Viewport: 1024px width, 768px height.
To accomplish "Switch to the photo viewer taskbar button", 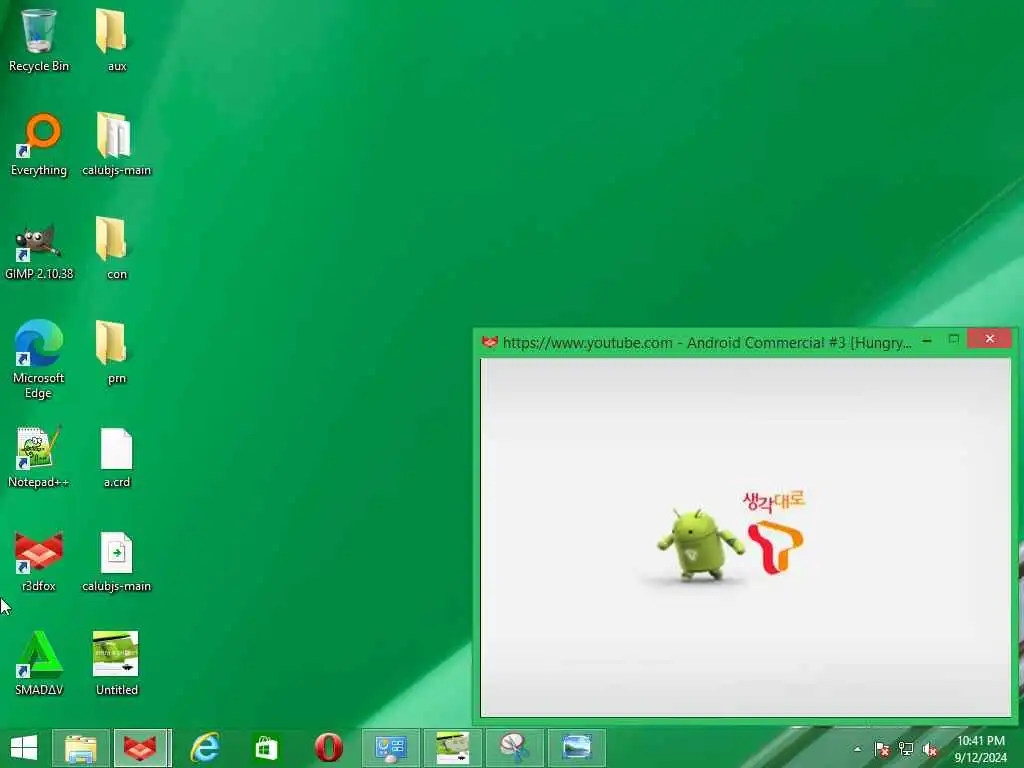I will coord(576,748).
